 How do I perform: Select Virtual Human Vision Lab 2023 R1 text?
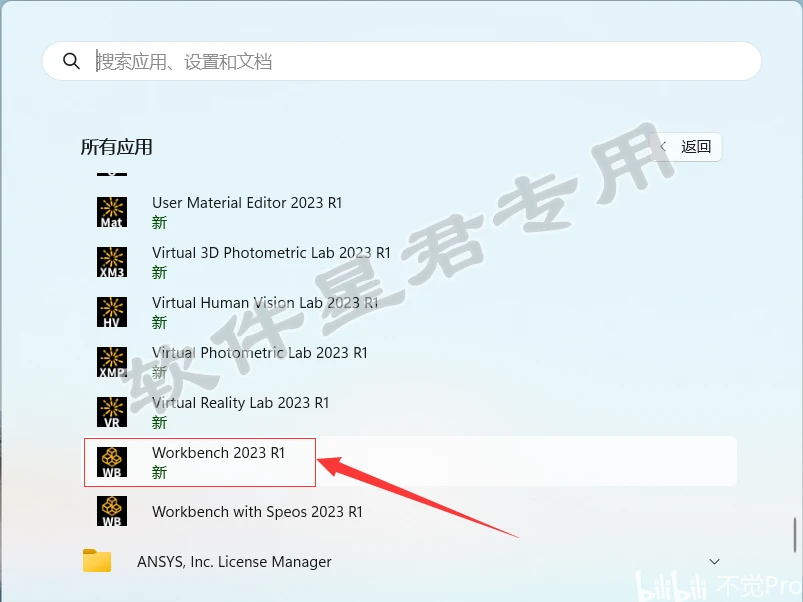(x=265, y=303)
